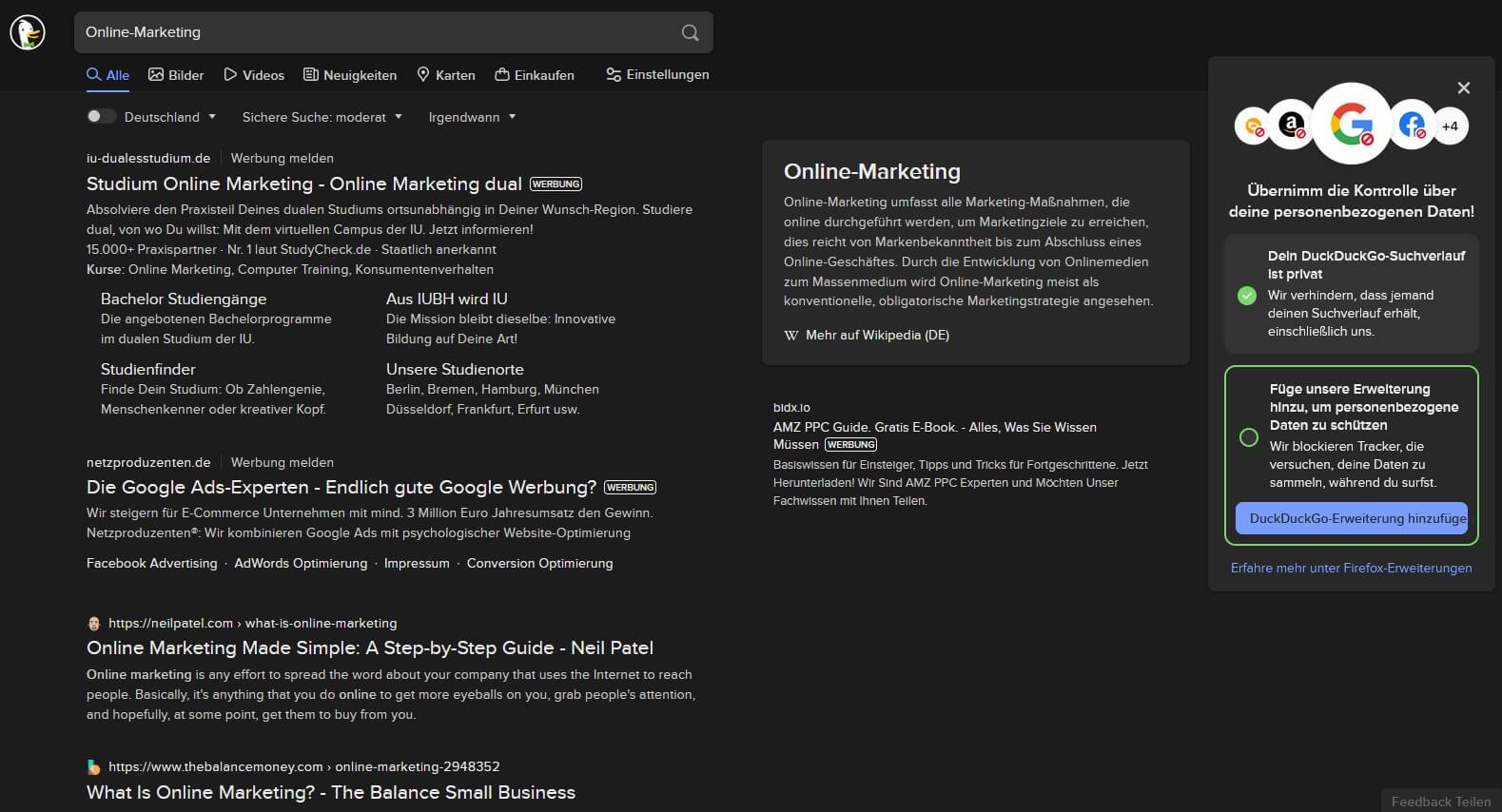Click the Feedback Teilen button

[1441, 802]
